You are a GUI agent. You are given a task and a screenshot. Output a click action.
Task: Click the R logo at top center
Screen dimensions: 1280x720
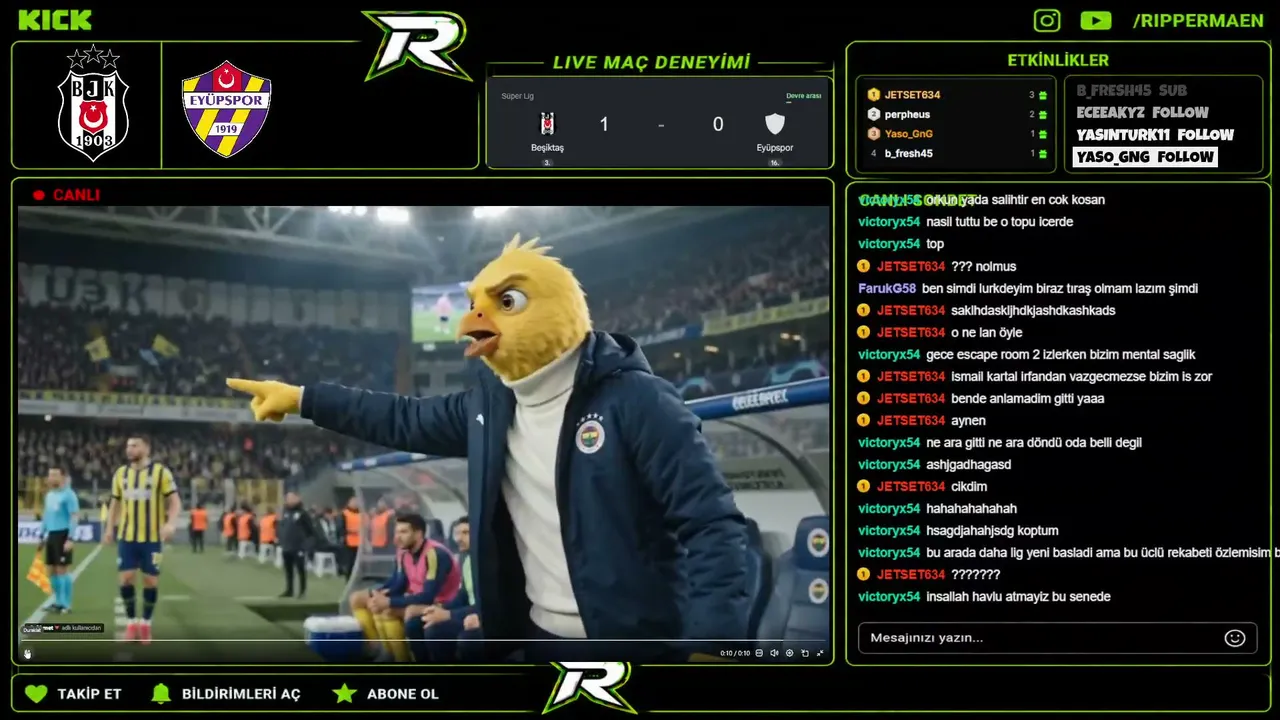coord(416,46)
